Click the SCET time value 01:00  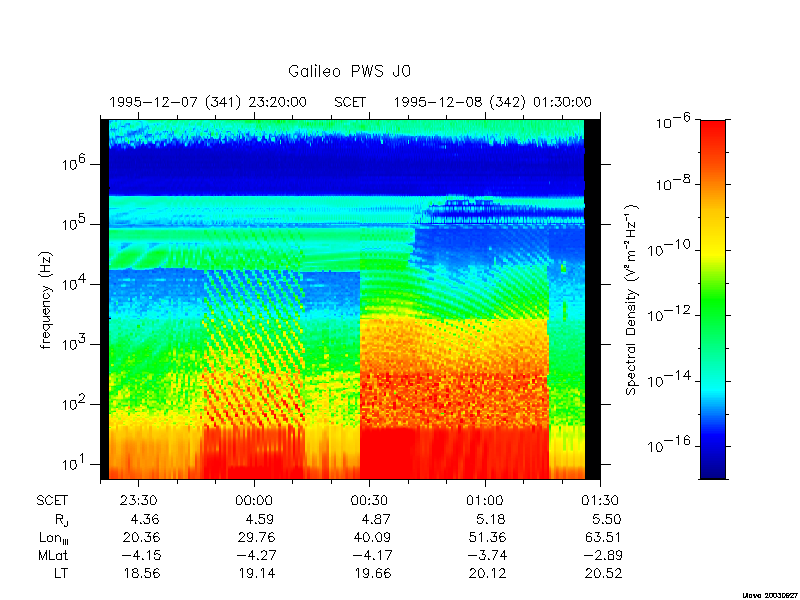485,501
